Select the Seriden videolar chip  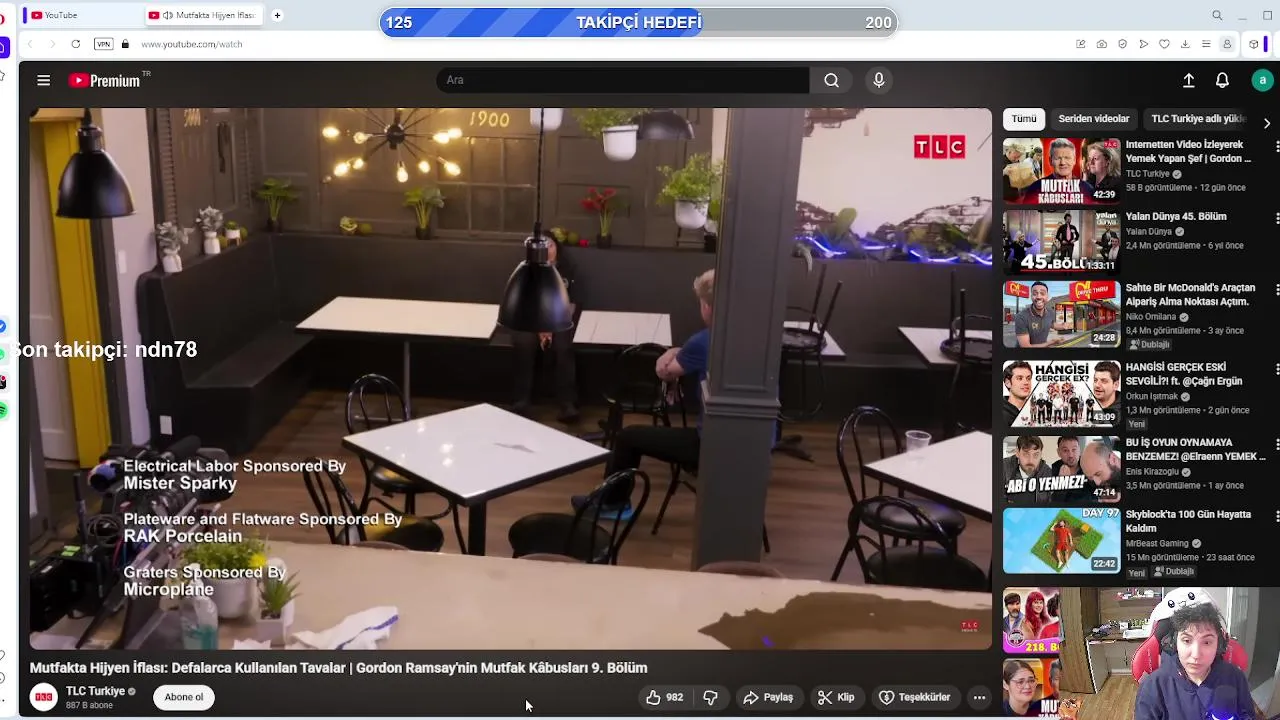pos(1094,118)
